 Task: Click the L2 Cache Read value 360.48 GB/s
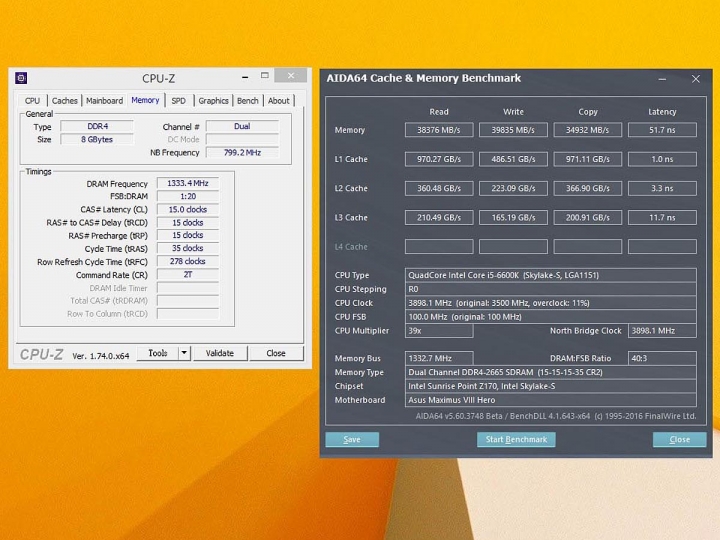(x=439, y=188)
